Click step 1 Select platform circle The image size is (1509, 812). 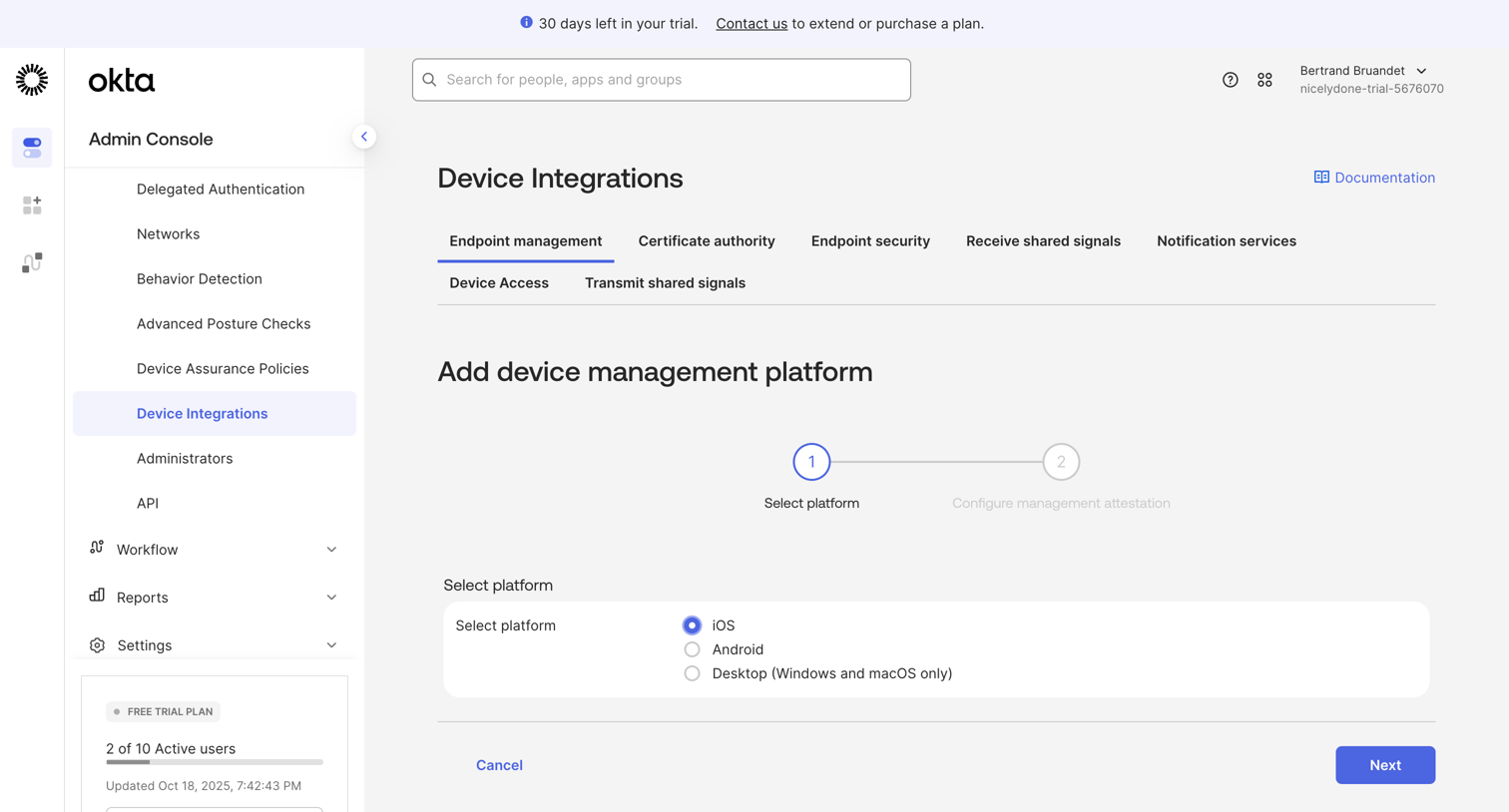pos(811,462)
